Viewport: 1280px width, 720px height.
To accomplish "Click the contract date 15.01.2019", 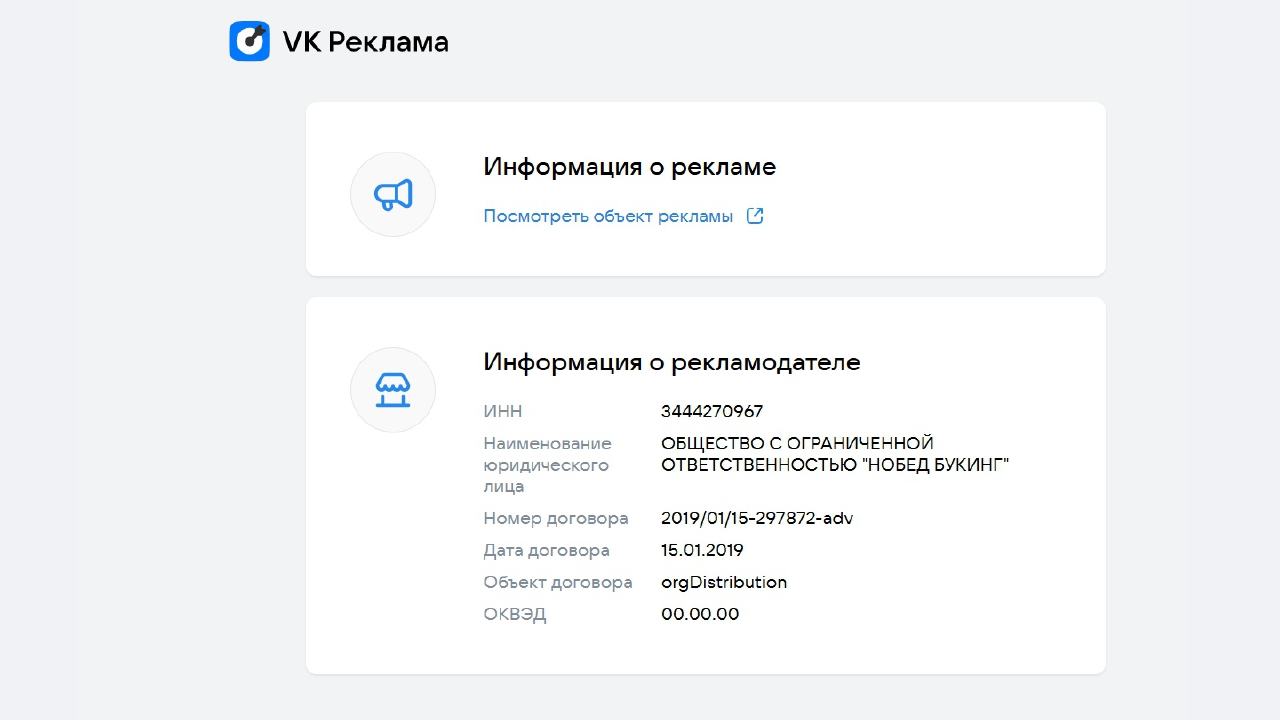I will 702,550.
